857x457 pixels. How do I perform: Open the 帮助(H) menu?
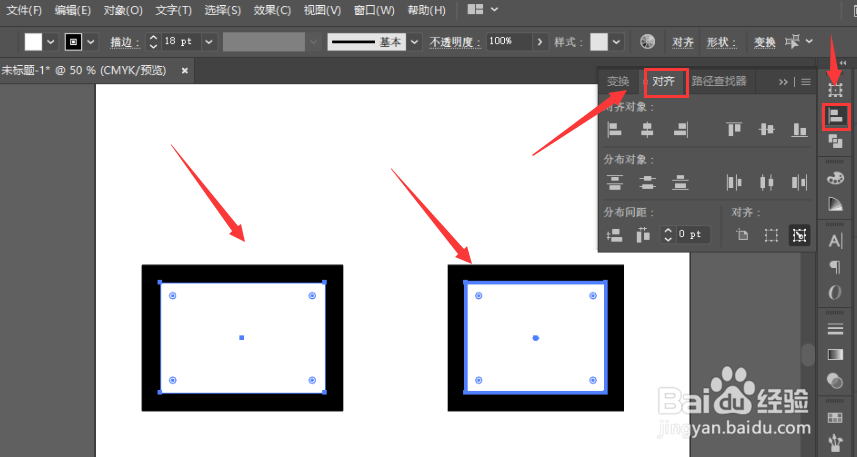pyautogui.click(x=426, y=10)
